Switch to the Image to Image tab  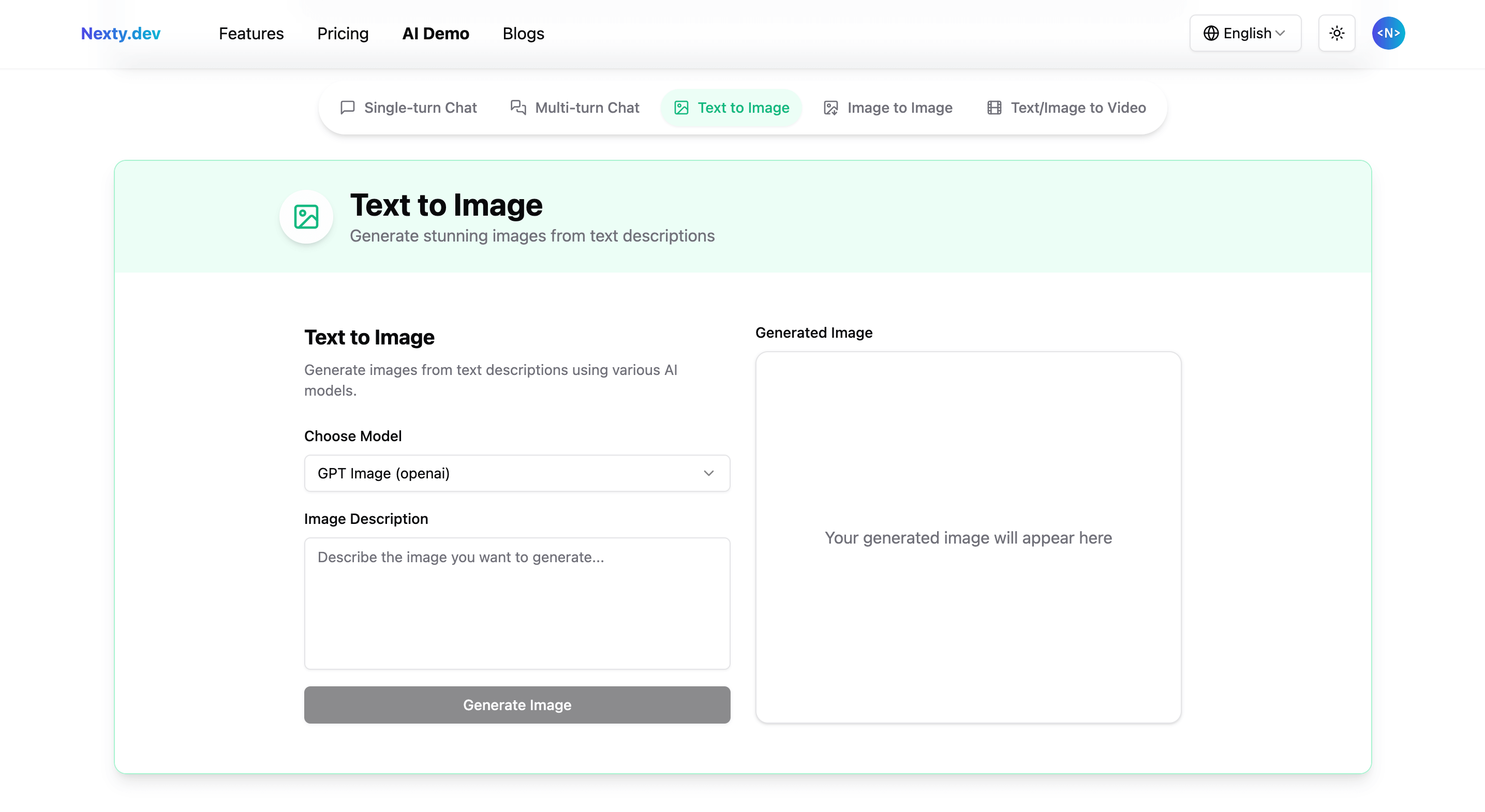pyautogui.click(x=888, y=108)
